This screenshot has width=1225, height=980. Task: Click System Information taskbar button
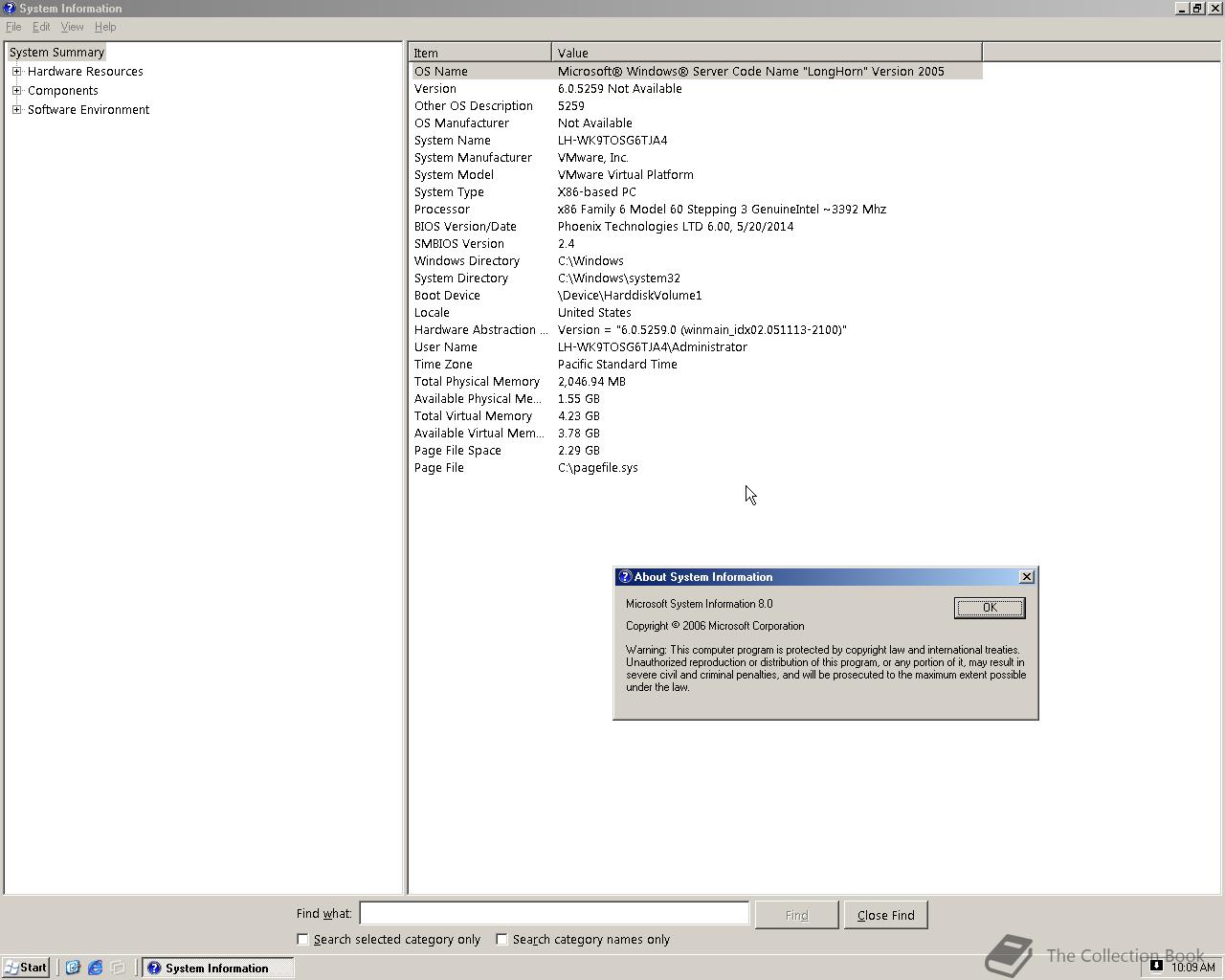click(217, 968)
